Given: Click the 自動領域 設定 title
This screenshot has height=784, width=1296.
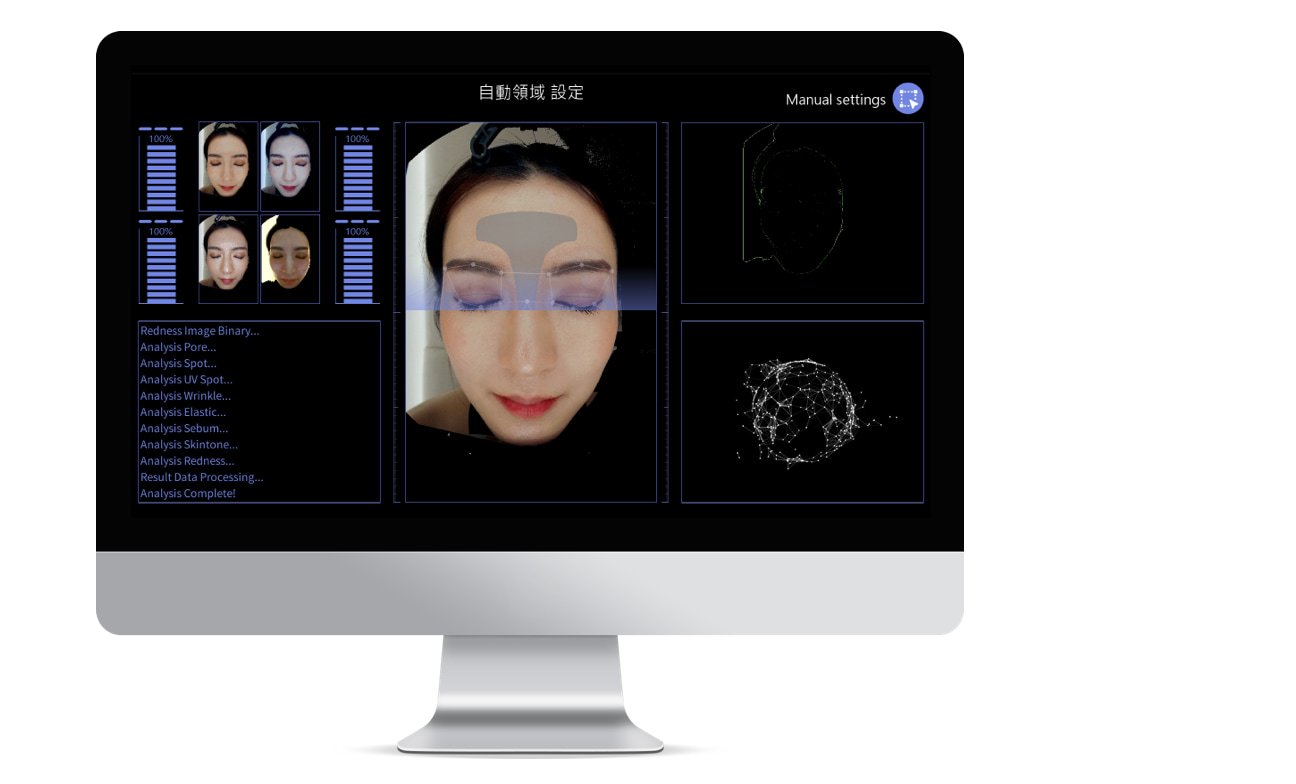Looking at the screenshot, I should [x=531, y=92].
